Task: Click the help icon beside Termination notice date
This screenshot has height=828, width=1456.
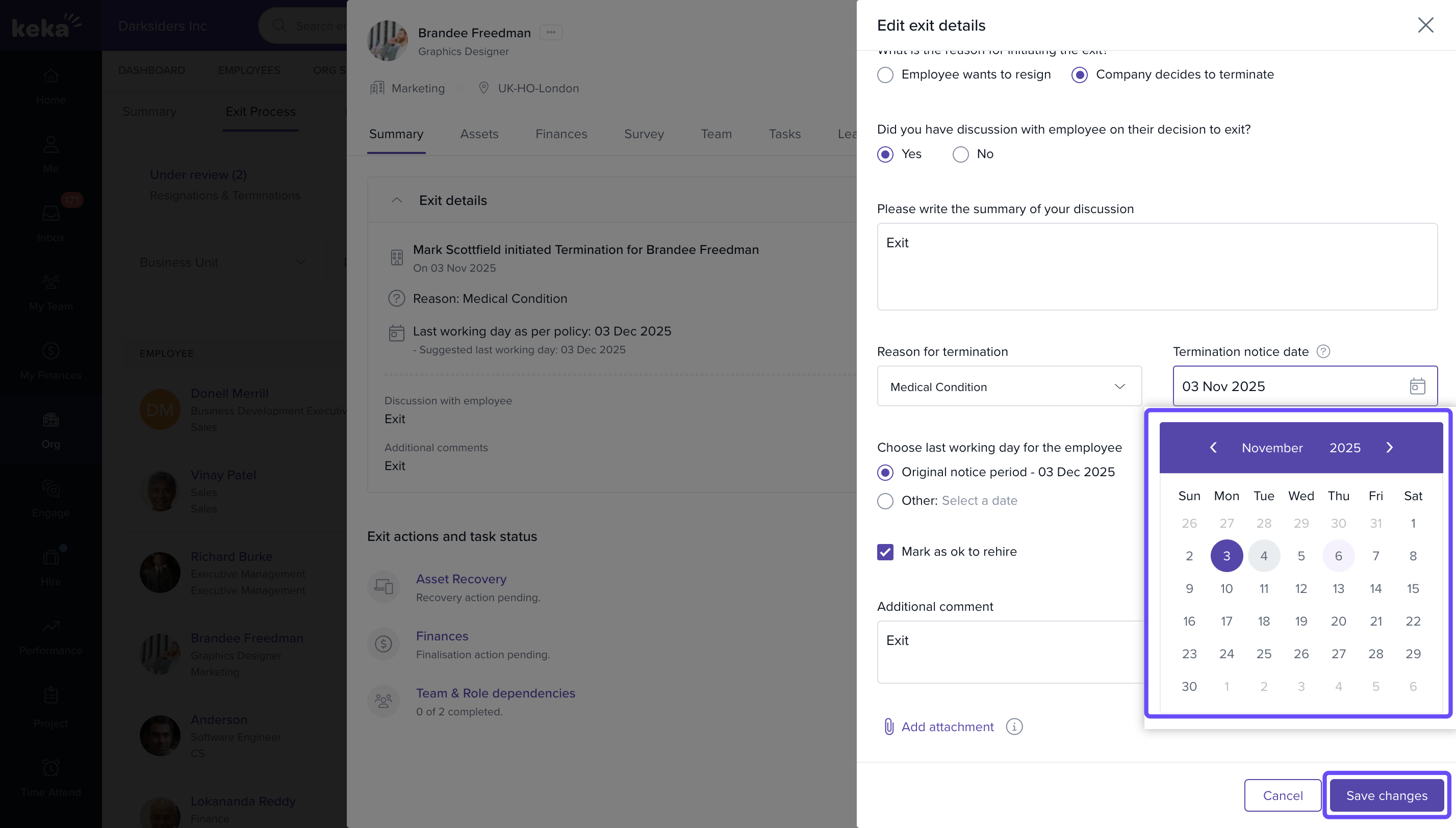Action: pyautogui.click(x=1323, y=351)
